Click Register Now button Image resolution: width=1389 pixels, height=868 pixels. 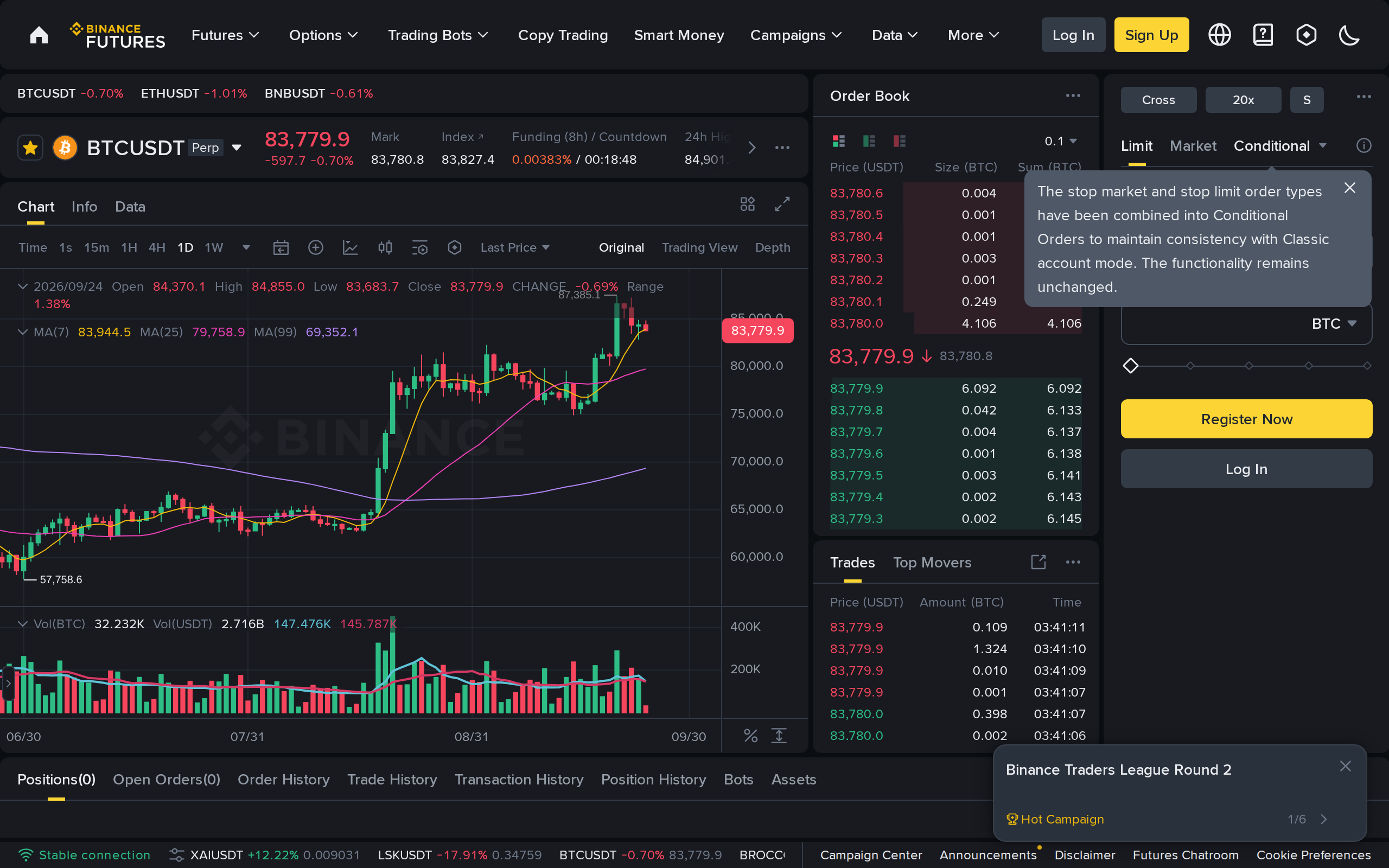1246,419
